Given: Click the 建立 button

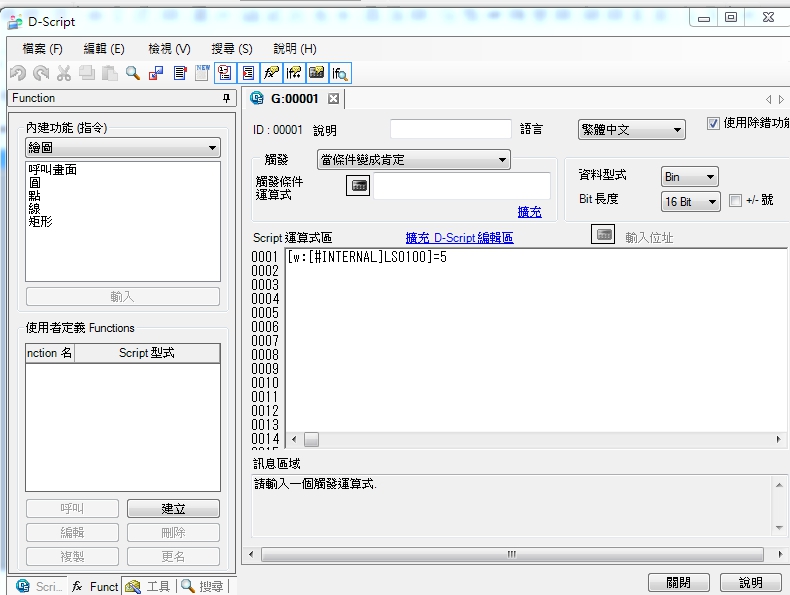Looking at the screenshot, I should point(173,509).
